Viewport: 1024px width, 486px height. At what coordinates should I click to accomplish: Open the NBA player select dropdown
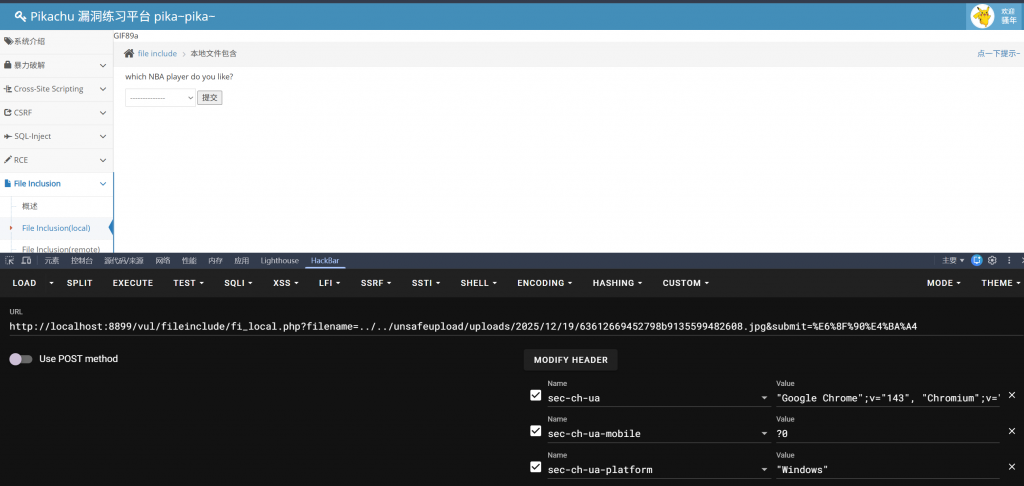[160, 98]
